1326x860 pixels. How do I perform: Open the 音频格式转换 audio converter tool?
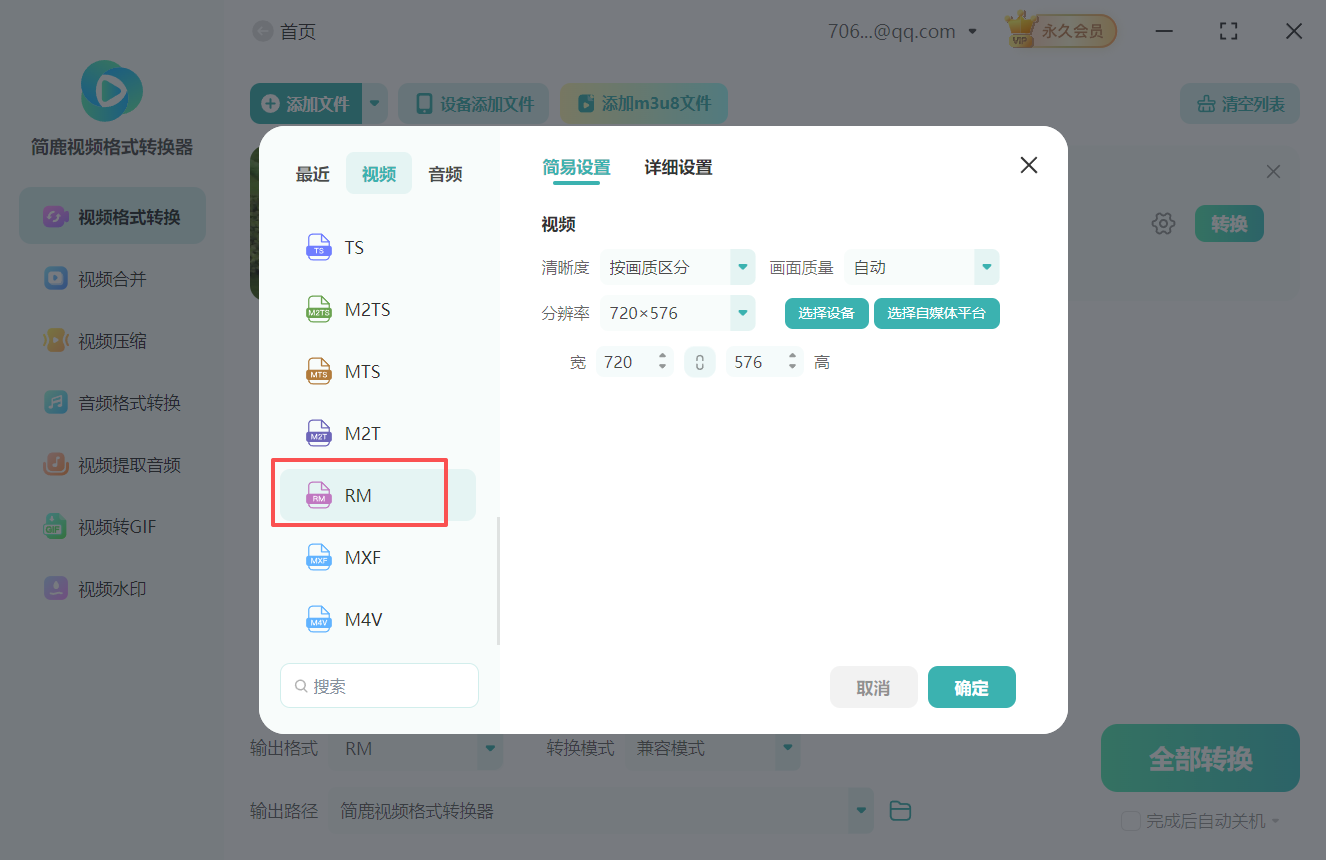coord(110,402)
